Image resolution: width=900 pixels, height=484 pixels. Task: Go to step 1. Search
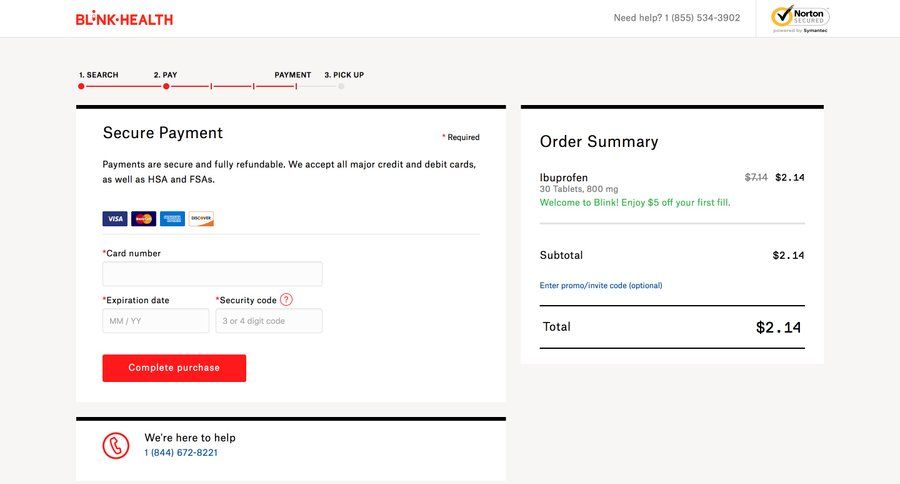coord(98,75)
